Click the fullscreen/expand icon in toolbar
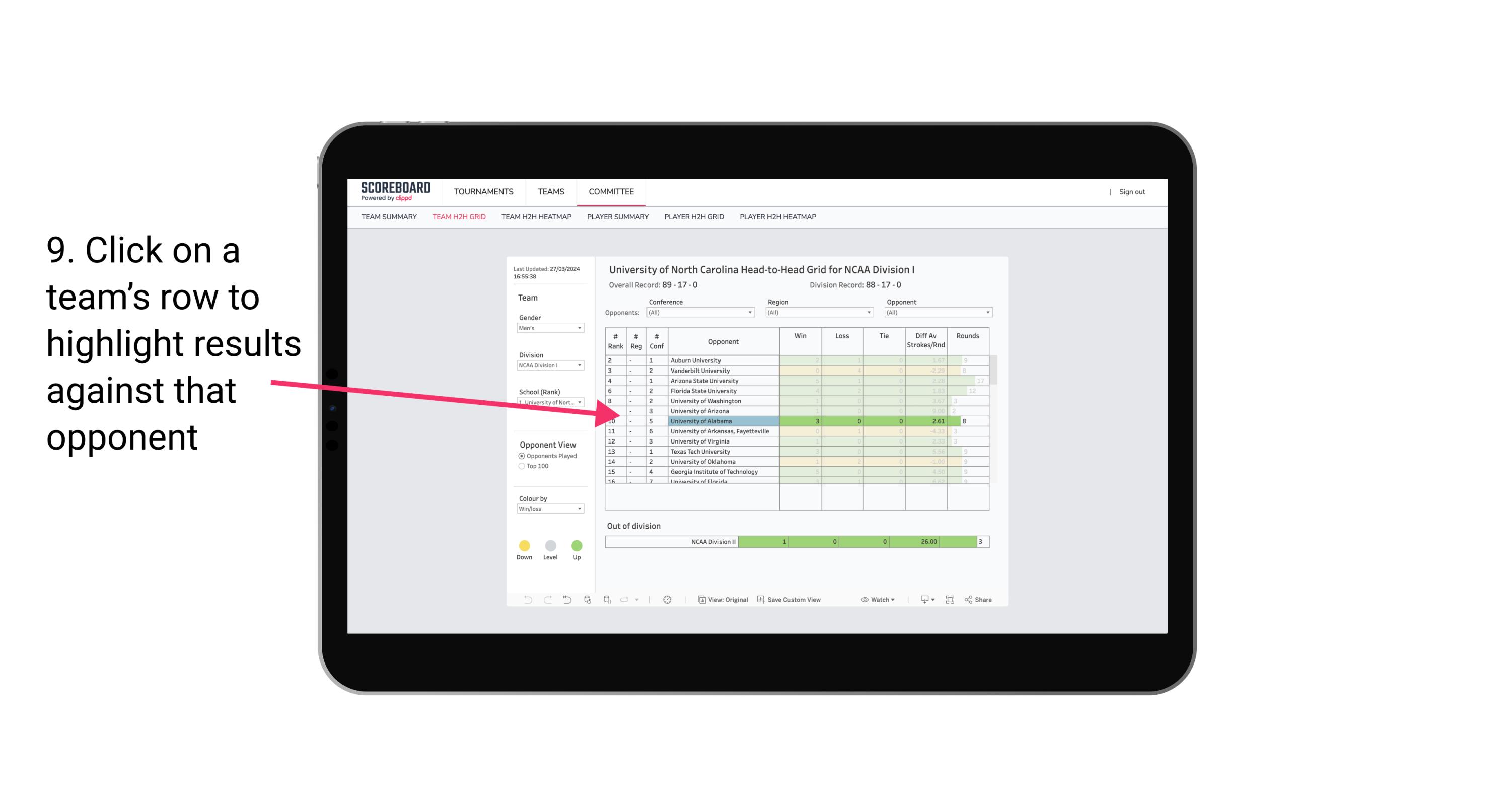 [950, 600]
